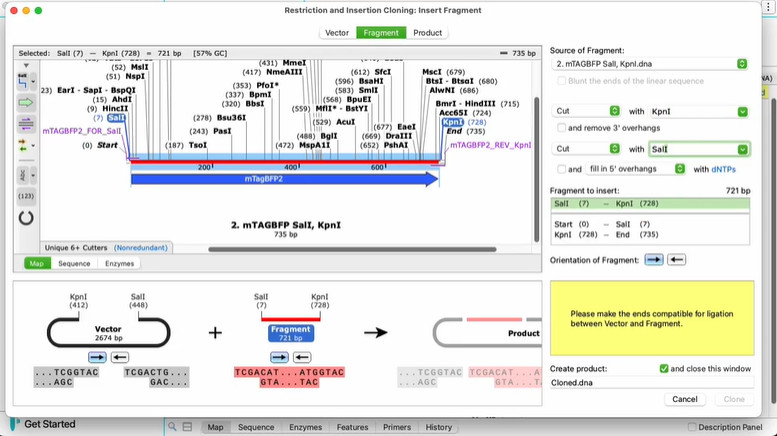Open the History tab in background window
This screenshot has height=436, width=777.
439,427
